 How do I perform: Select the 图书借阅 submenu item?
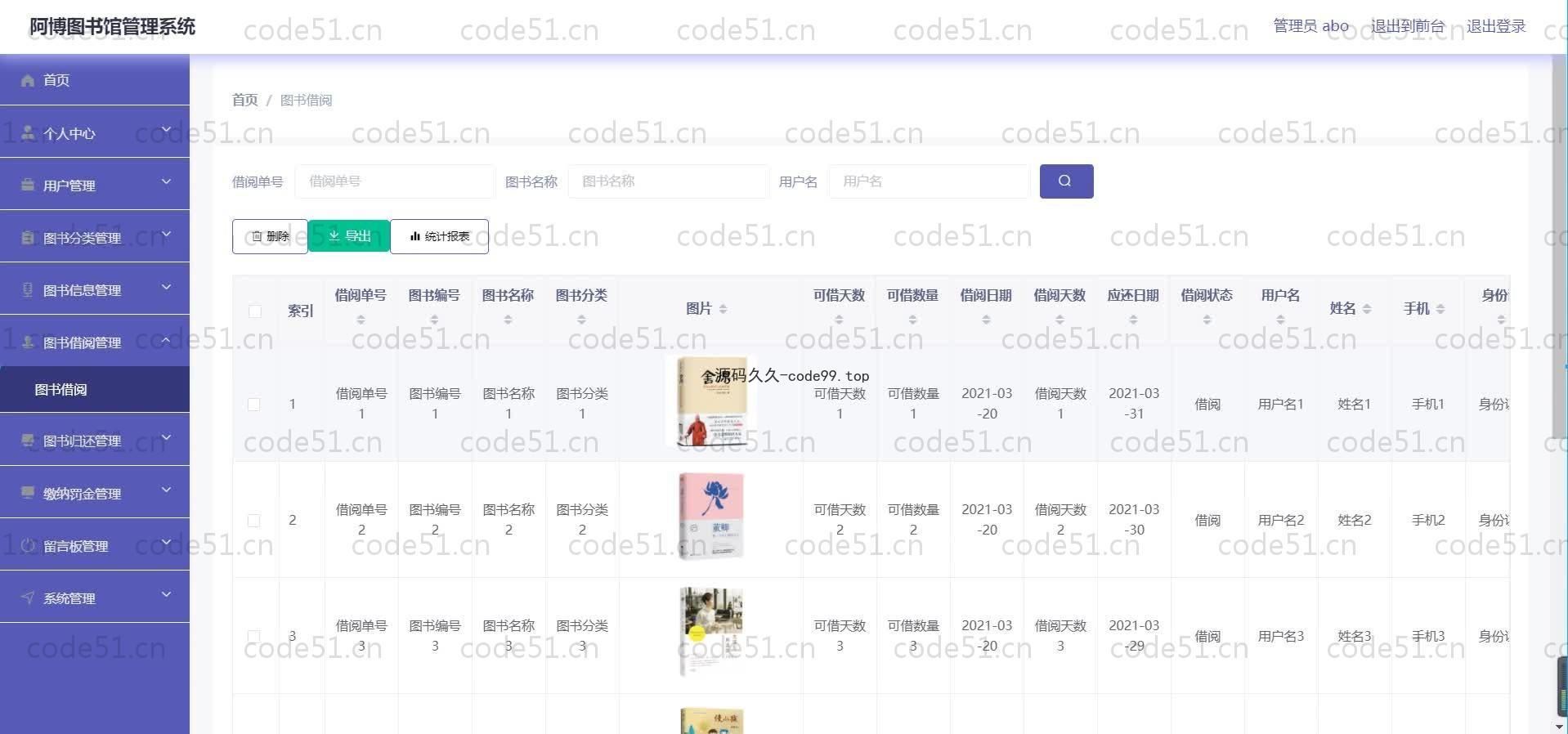[x=95, y=390]
